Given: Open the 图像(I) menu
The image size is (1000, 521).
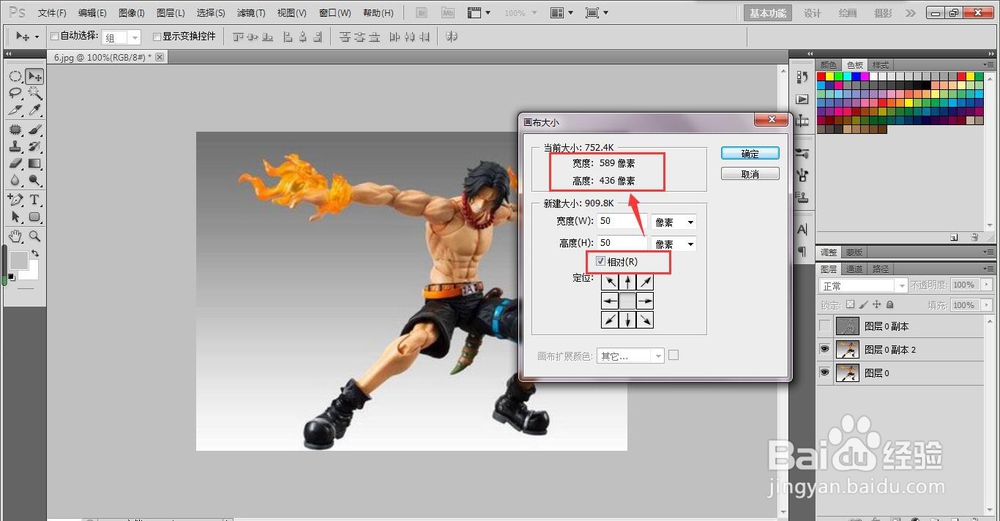Looking at the screenshot, I should [x=131, y=13].
